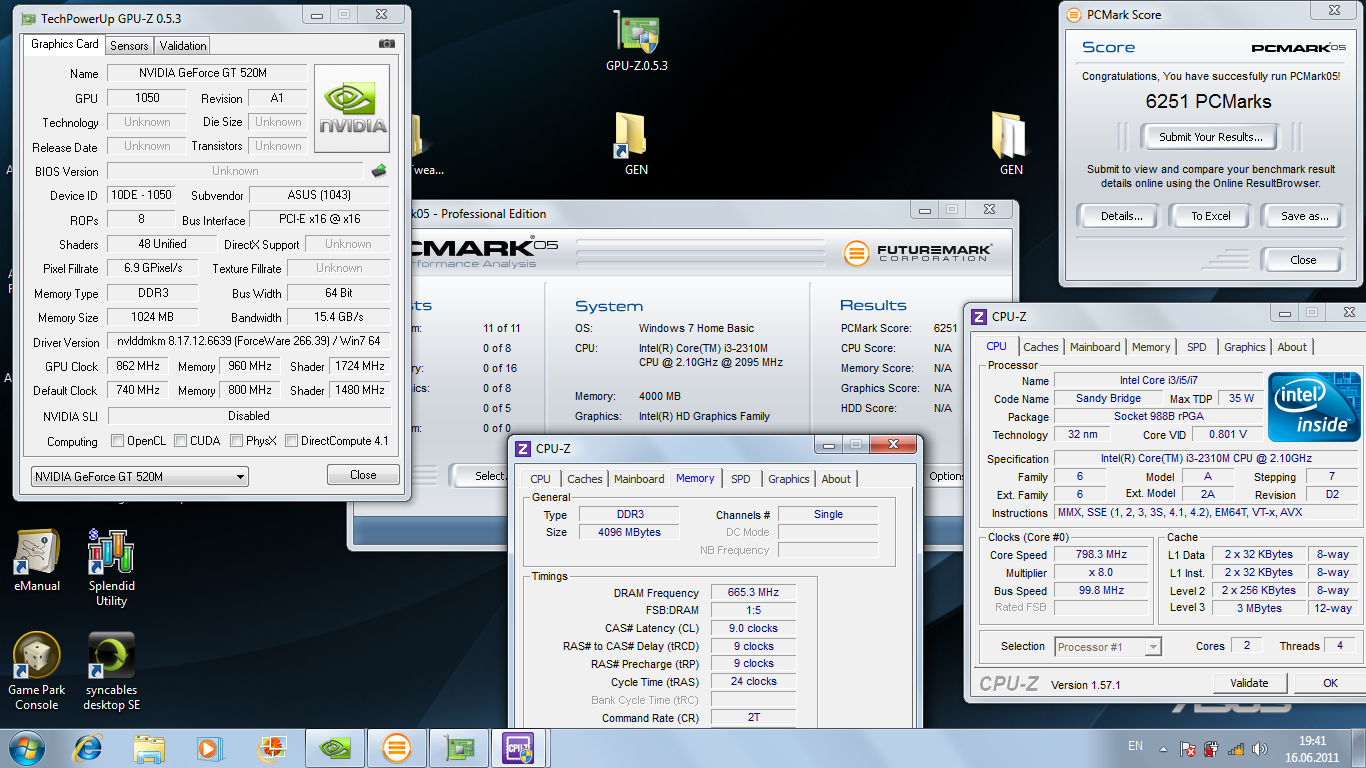Click the NVIDIA logo in GPU-Z
Viewport: 1366px width, 768px height.
tap(352, 109)
